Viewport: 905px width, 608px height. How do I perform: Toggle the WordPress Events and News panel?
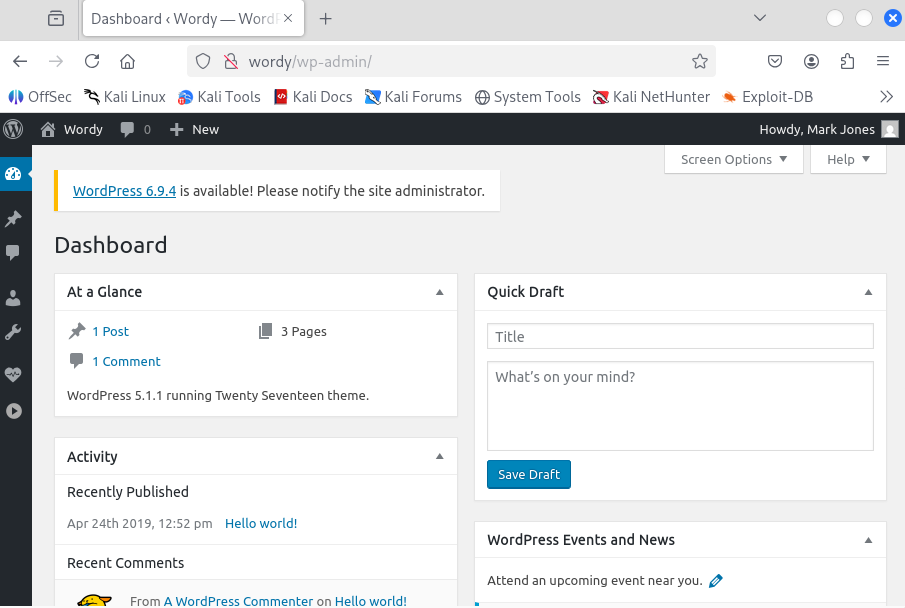868,540
